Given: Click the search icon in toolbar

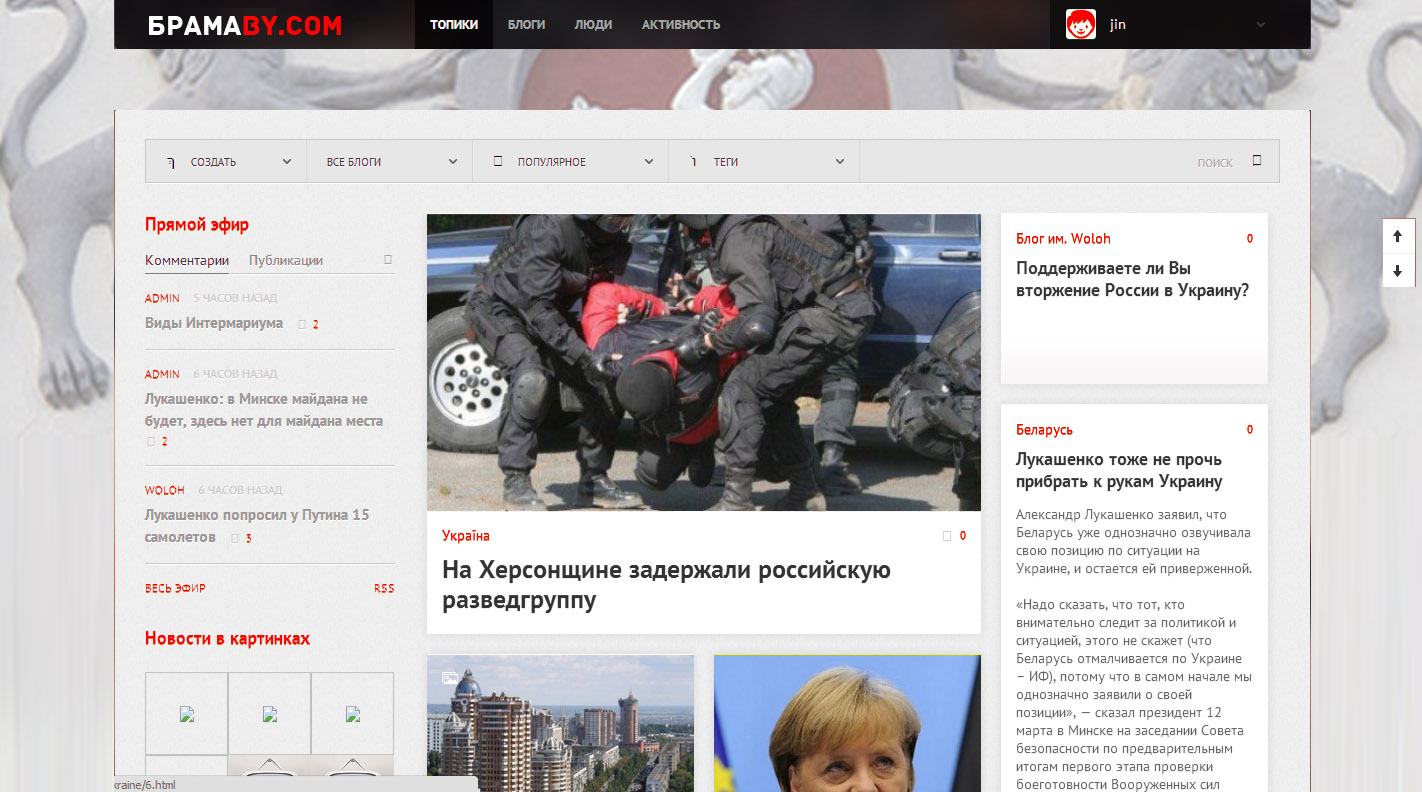Looking at the screenshot, I should 1257,161.
